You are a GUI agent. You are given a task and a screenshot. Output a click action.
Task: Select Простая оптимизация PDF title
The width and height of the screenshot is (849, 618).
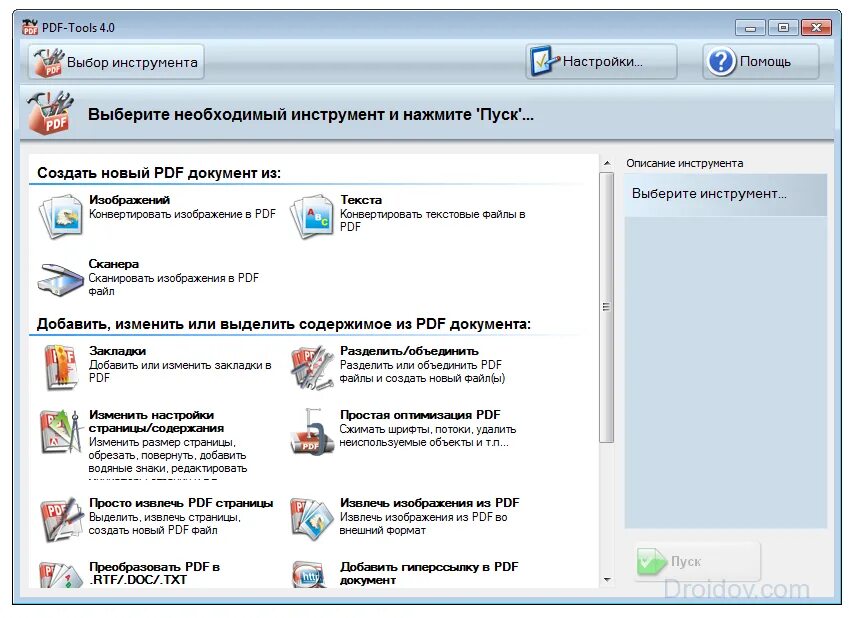(420, 415)
